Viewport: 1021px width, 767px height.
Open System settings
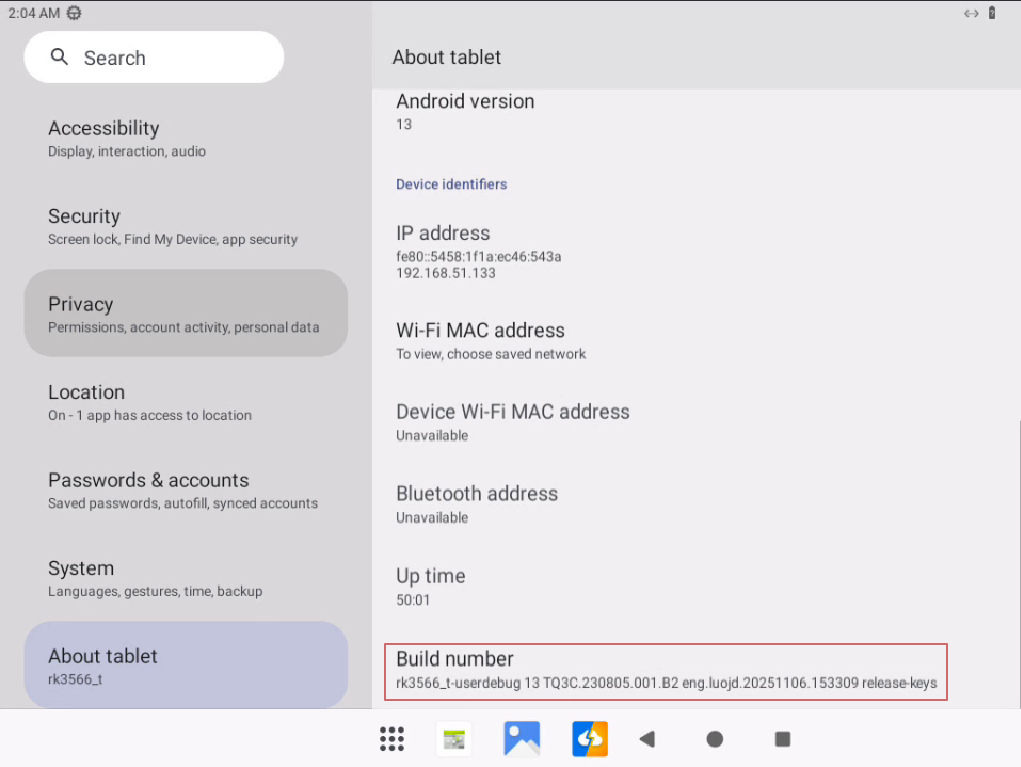(x=186, y=578)
